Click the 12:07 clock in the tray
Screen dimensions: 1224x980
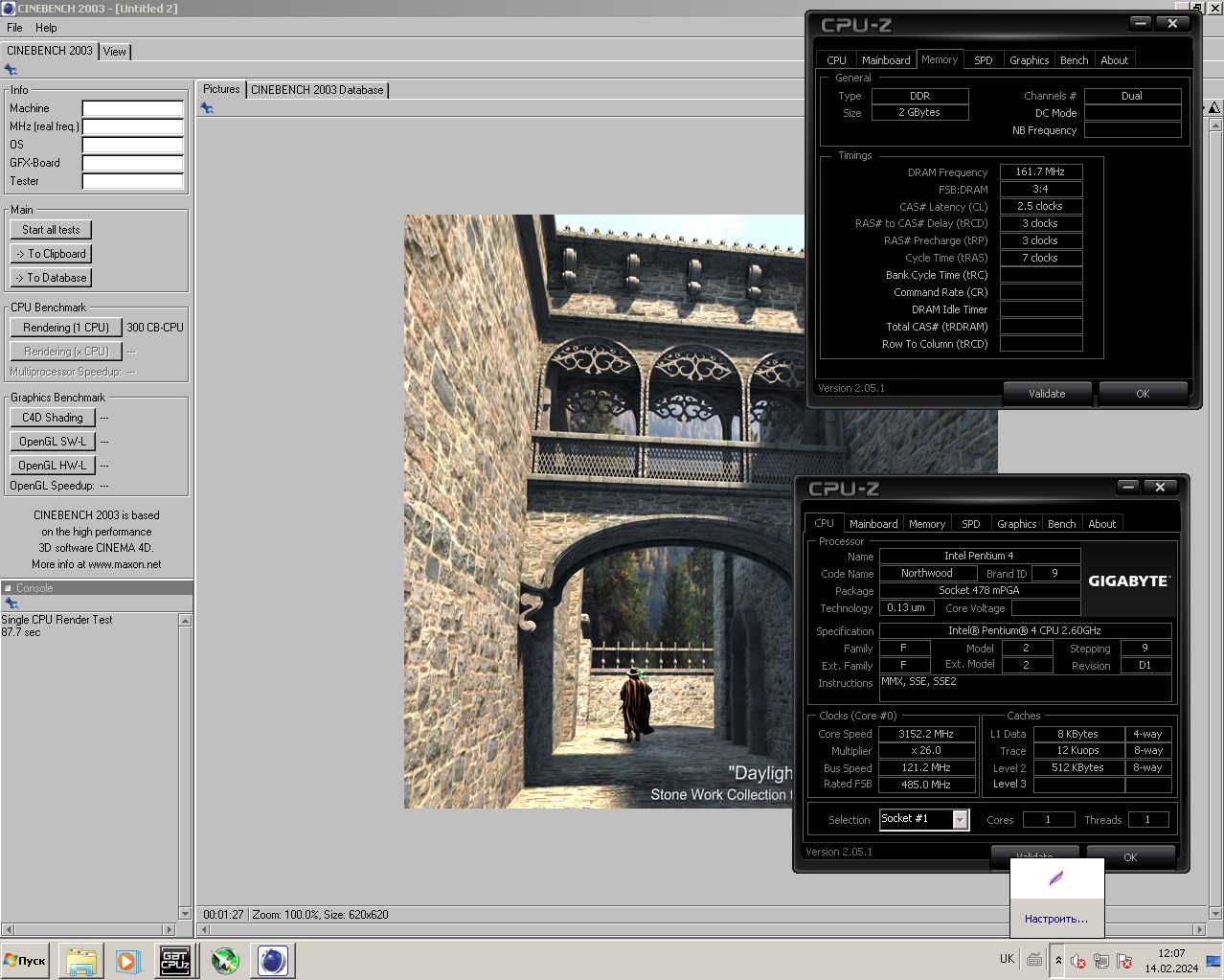point(1171,953)
